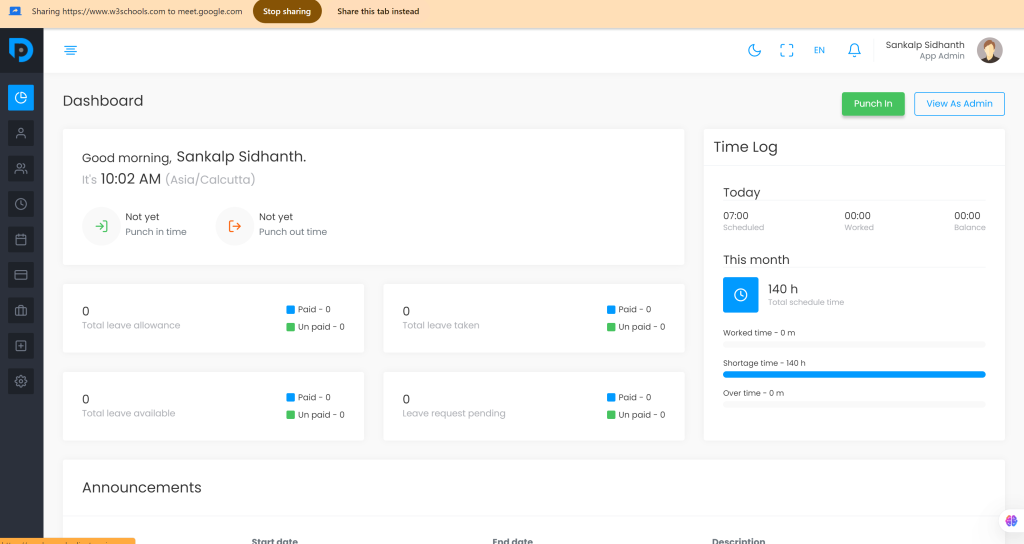Click the clock icon in the sidebar
Viewport: 1024px width, 544px height.
tap(21, 204)
